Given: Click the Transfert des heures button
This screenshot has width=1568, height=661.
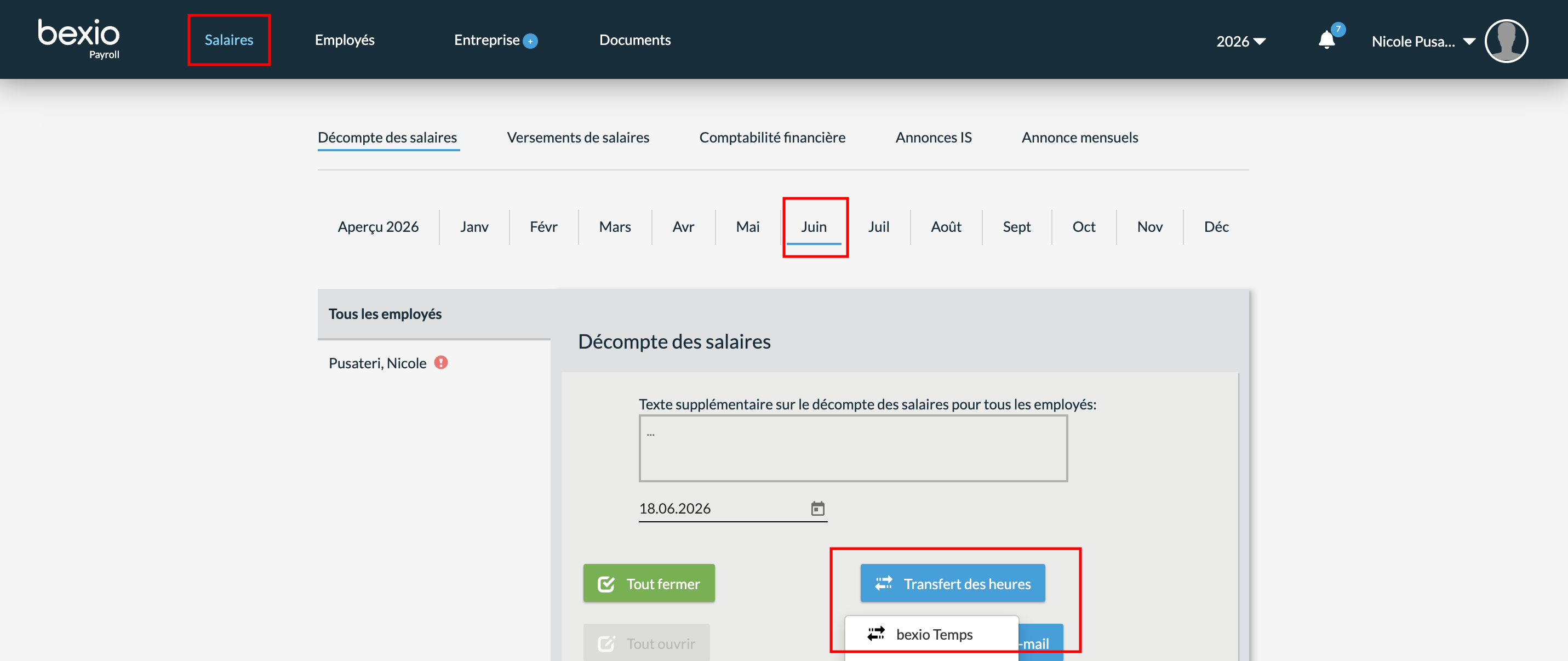Looking at the screenshot, I should (953, 583).
